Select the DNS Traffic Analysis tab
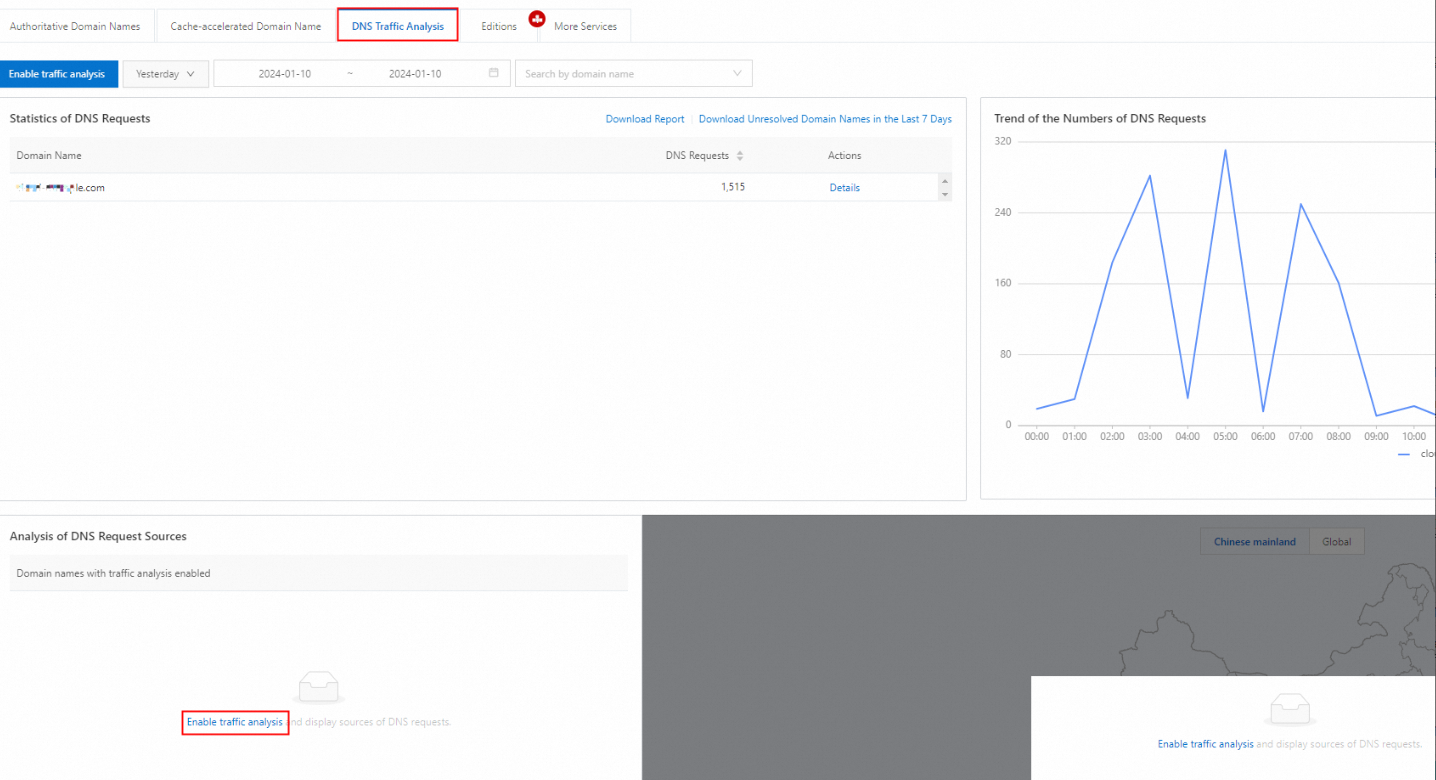Image resolution: width=1436 pixels, height=780 pixels. (398, 26)
